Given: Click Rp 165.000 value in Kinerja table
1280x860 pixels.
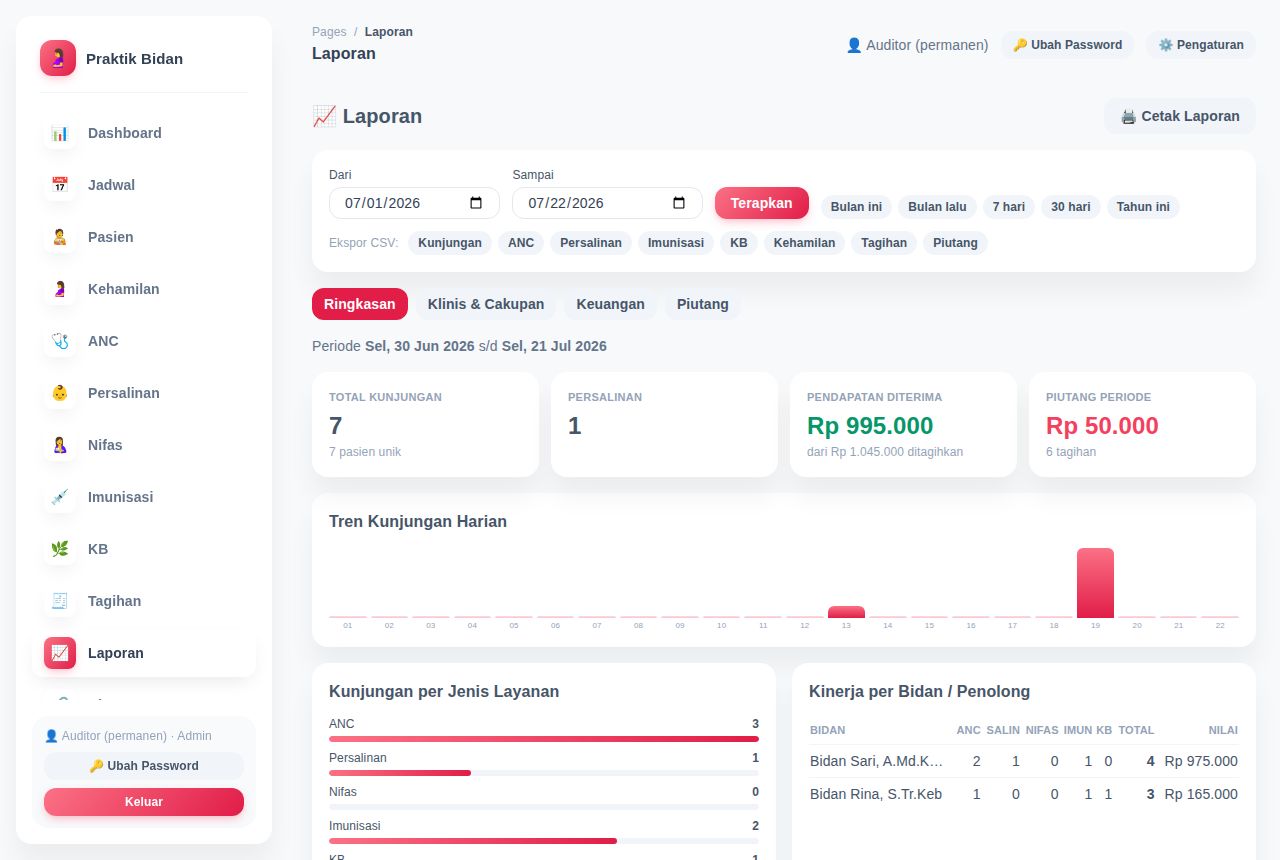Looking at the screenshot, I should point(1201,794).
